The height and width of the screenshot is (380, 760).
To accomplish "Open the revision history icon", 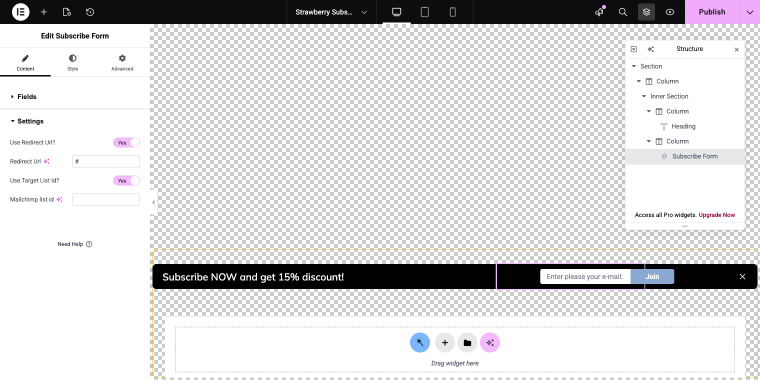I will [90, 12].
